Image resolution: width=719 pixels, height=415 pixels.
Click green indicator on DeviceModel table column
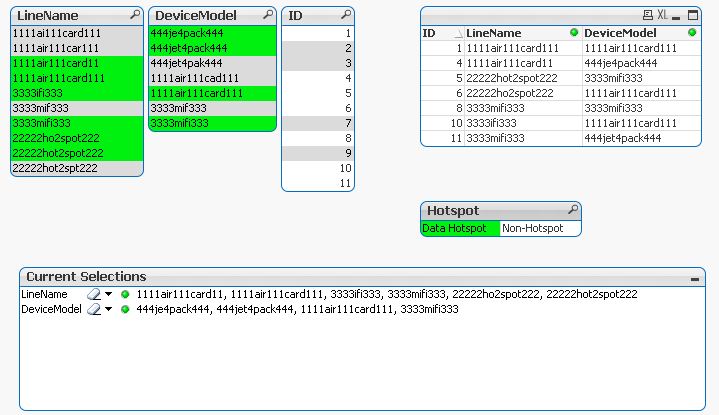[x=692, y=32]
